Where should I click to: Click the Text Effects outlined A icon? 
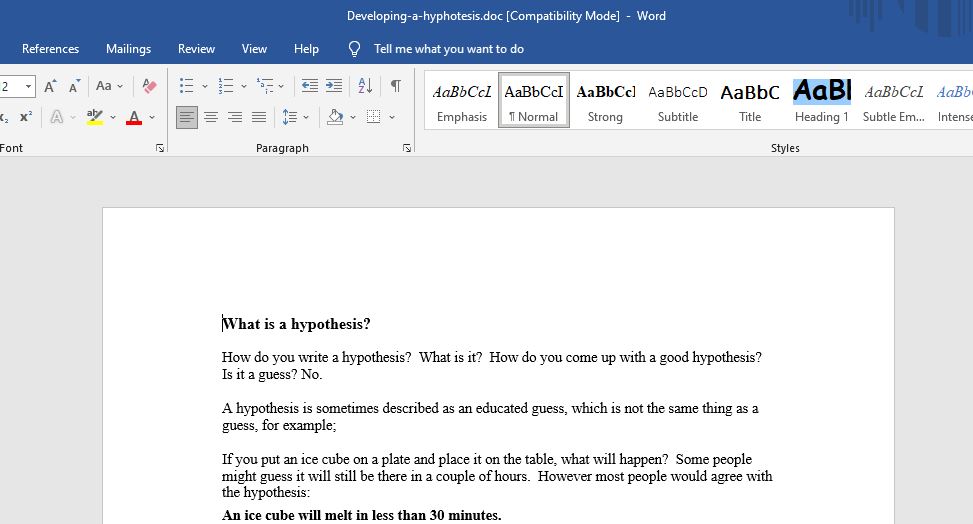[x=56, y=117]
